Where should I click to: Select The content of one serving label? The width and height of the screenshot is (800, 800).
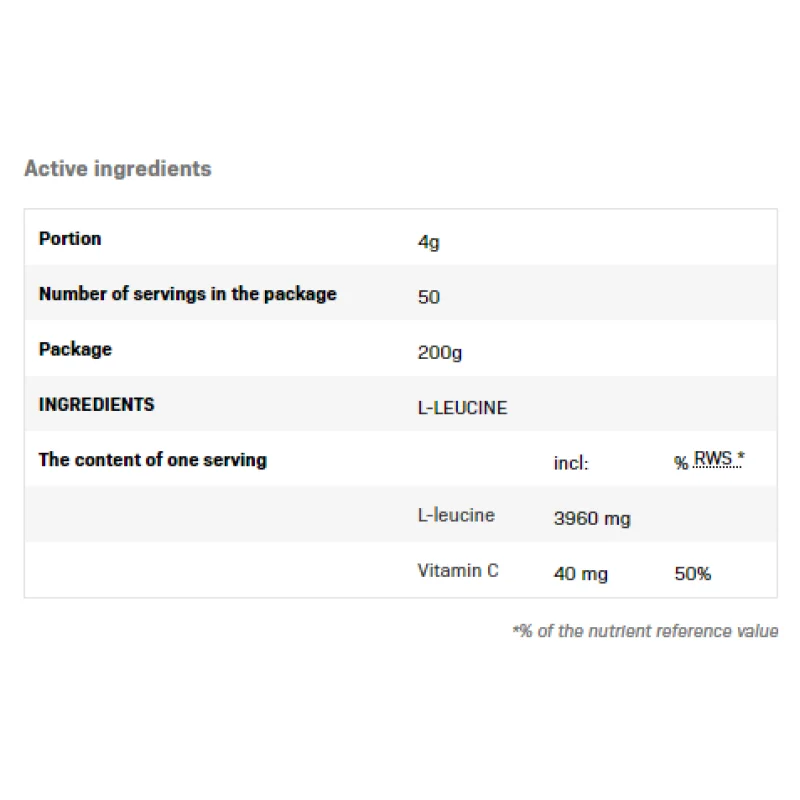point(152,460)
